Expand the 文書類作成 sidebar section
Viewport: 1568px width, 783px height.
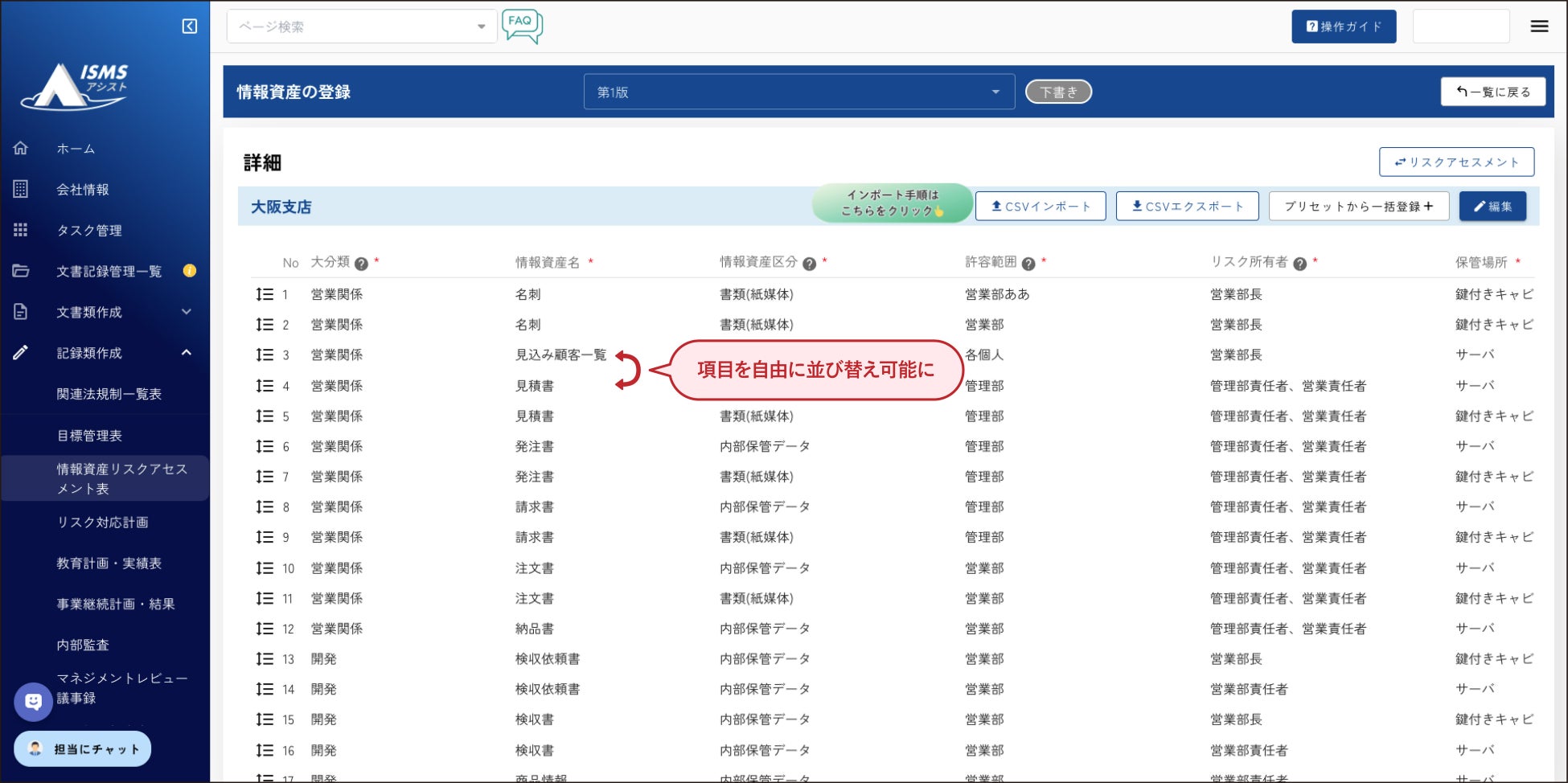pos(186,312)
